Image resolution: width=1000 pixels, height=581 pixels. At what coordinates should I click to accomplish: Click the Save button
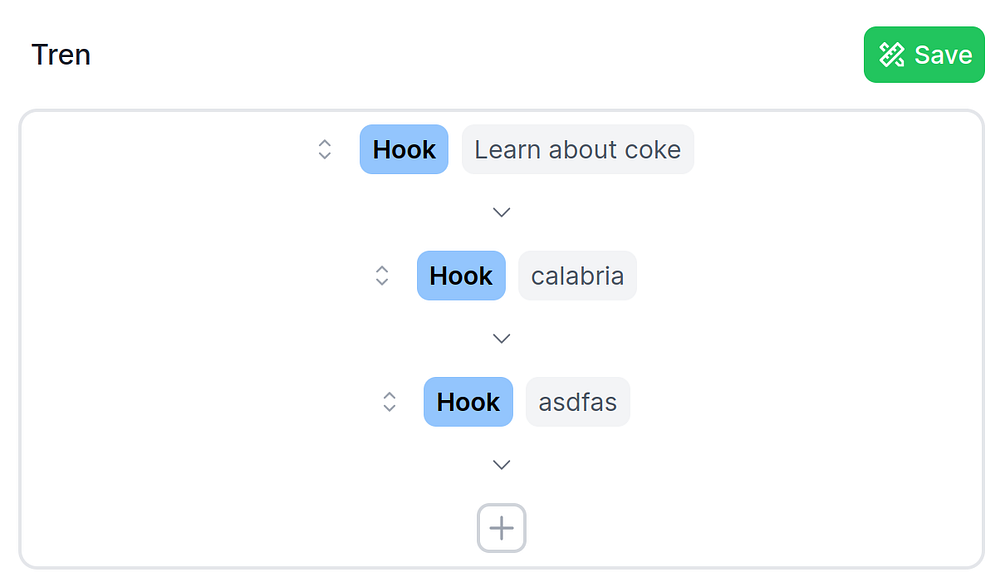point(924,55)
